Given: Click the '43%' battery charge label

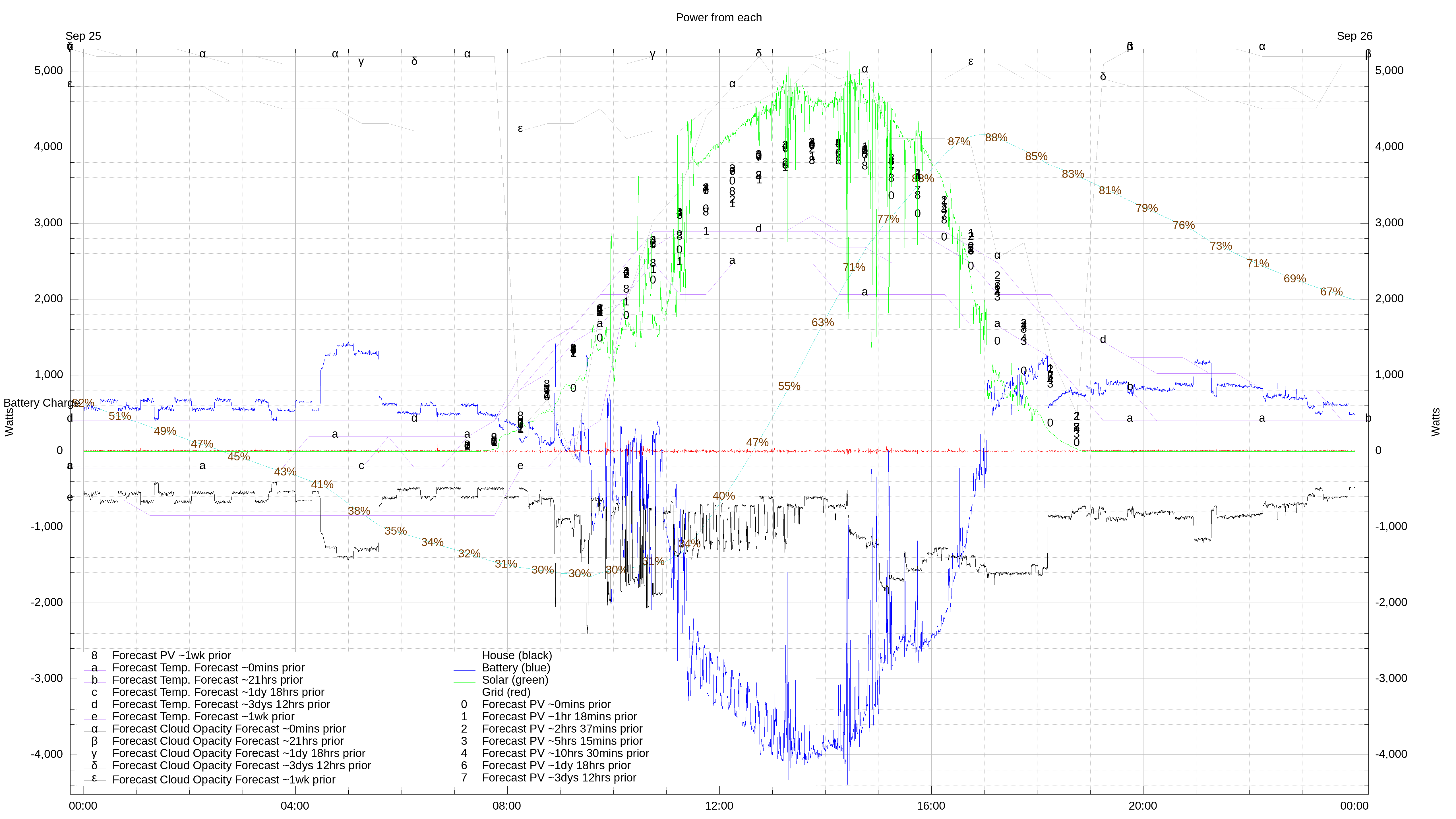Looking at the screenshot, I should pyautogui.click(x=285, y=472).
